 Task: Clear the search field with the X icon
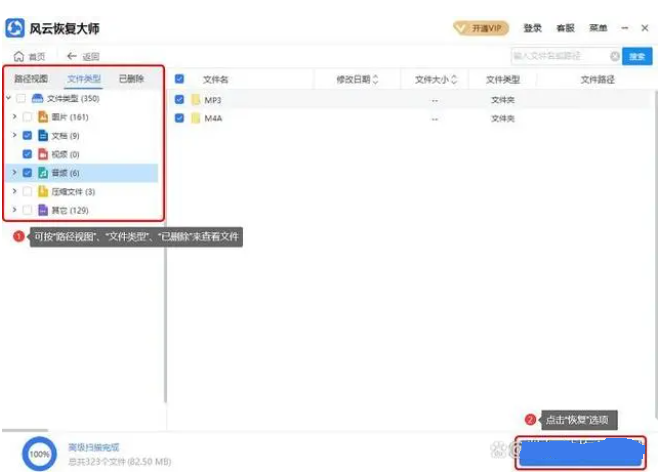[615, 56]
